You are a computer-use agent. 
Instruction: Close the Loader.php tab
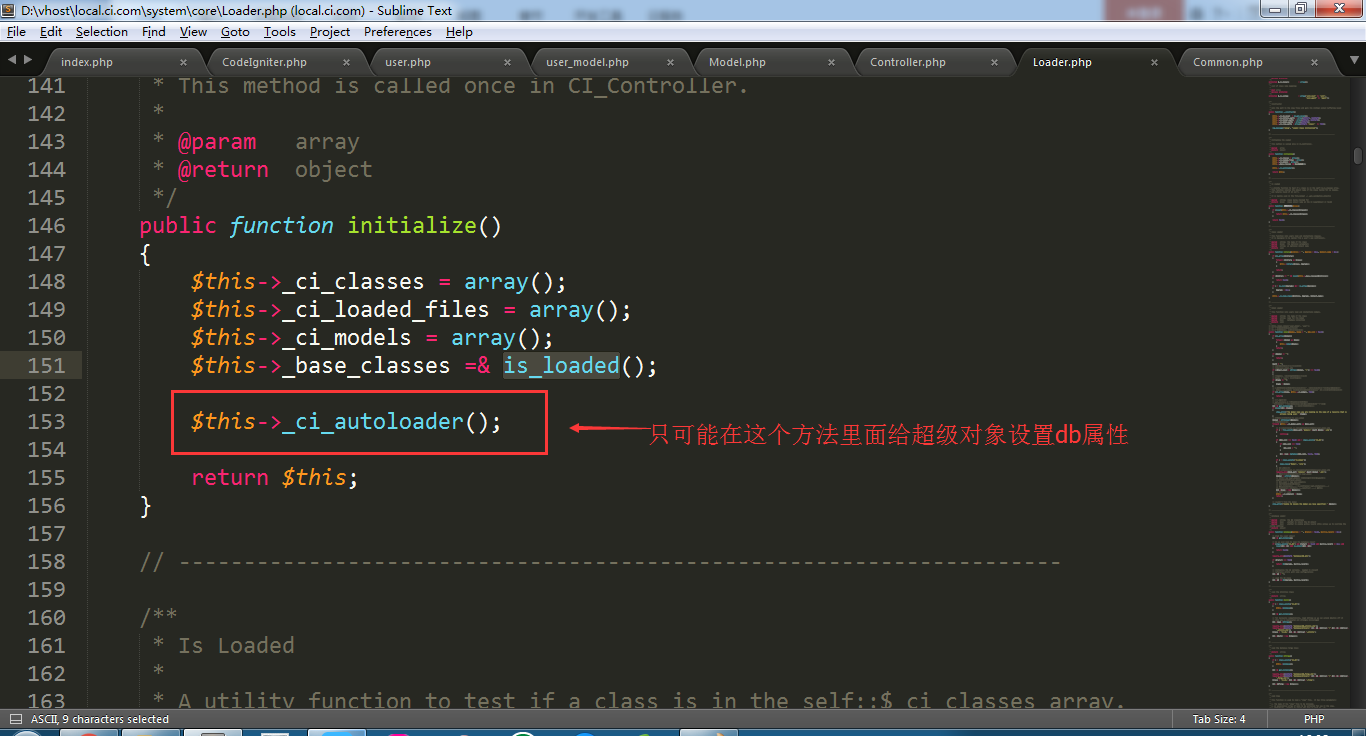(1154, 62)
